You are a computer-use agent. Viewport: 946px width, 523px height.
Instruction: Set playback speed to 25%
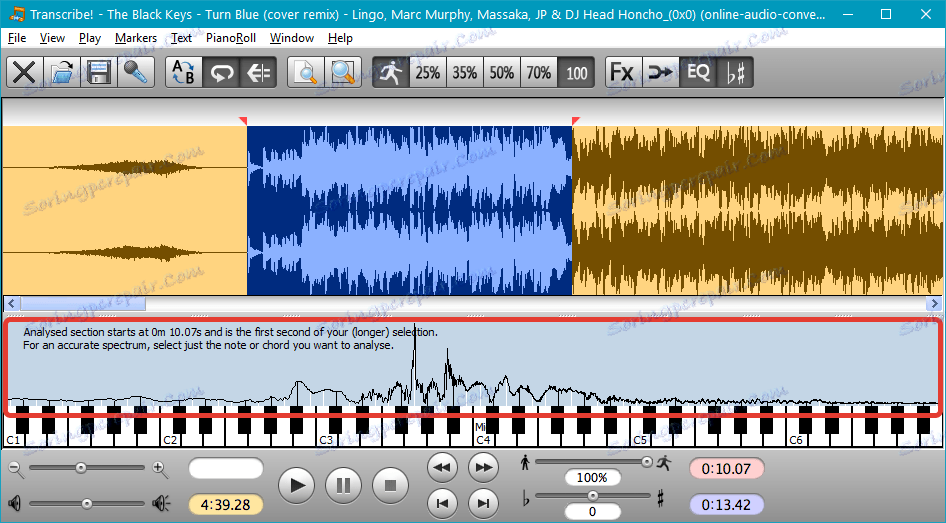click(428, 73)
